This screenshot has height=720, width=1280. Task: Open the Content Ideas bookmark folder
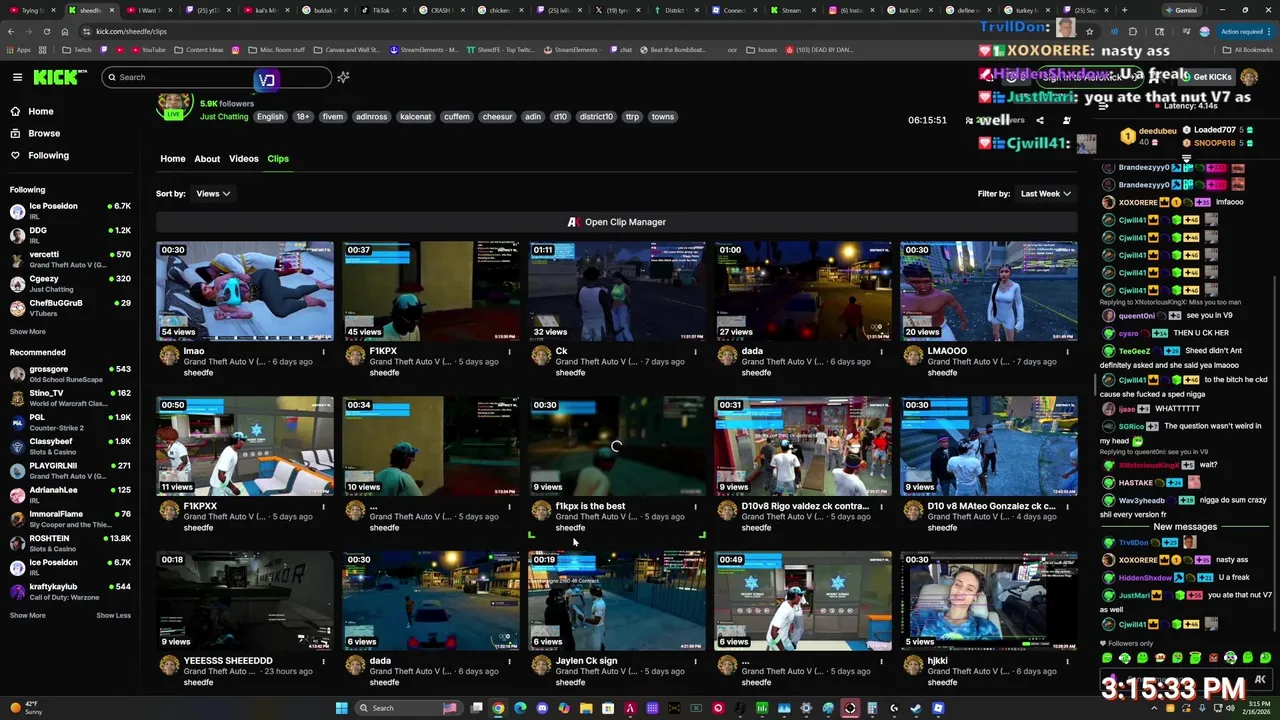click(199, 50)
